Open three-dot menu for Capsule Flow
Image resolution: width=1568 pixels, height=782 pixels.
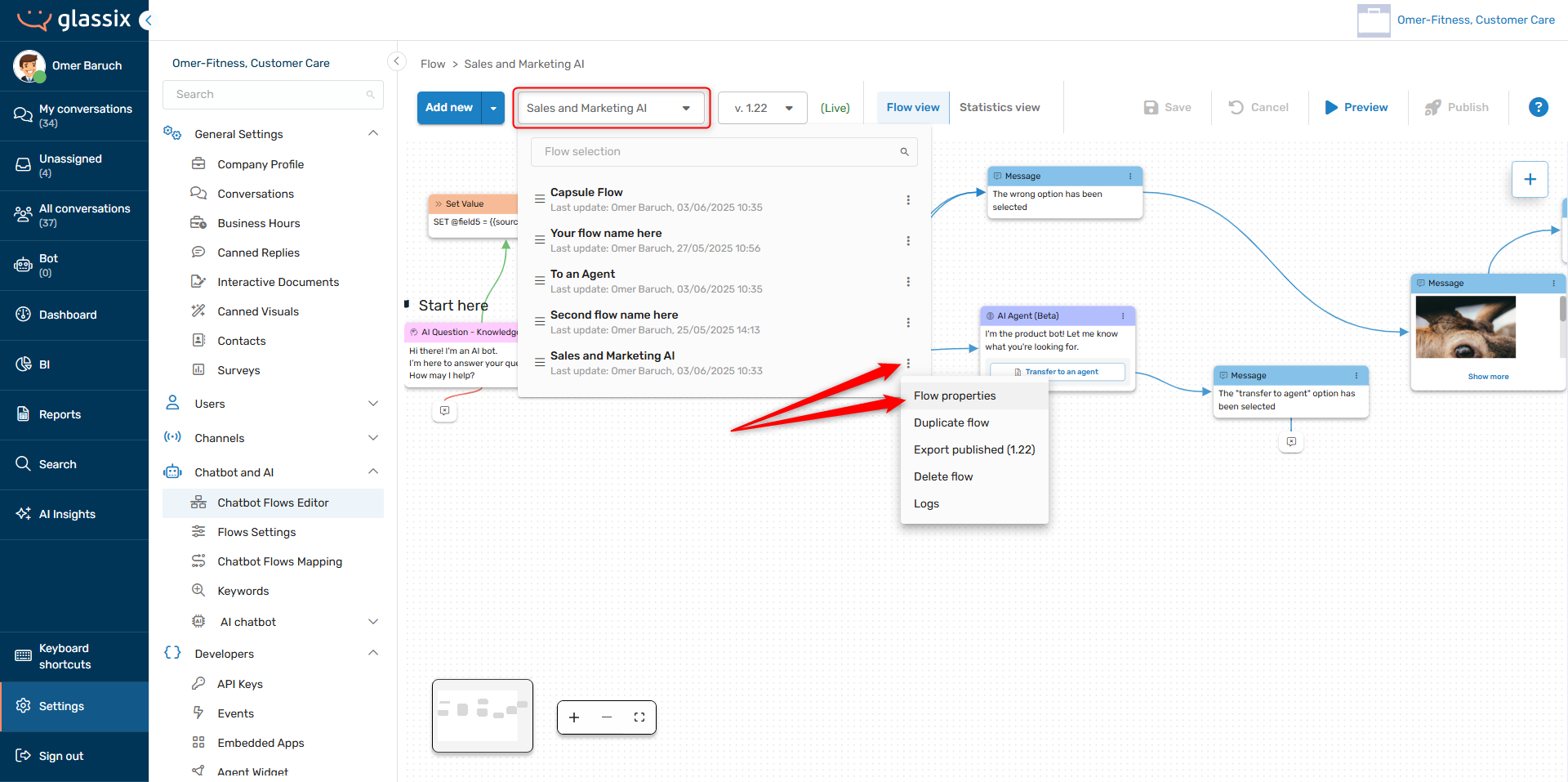coord(908,200)
